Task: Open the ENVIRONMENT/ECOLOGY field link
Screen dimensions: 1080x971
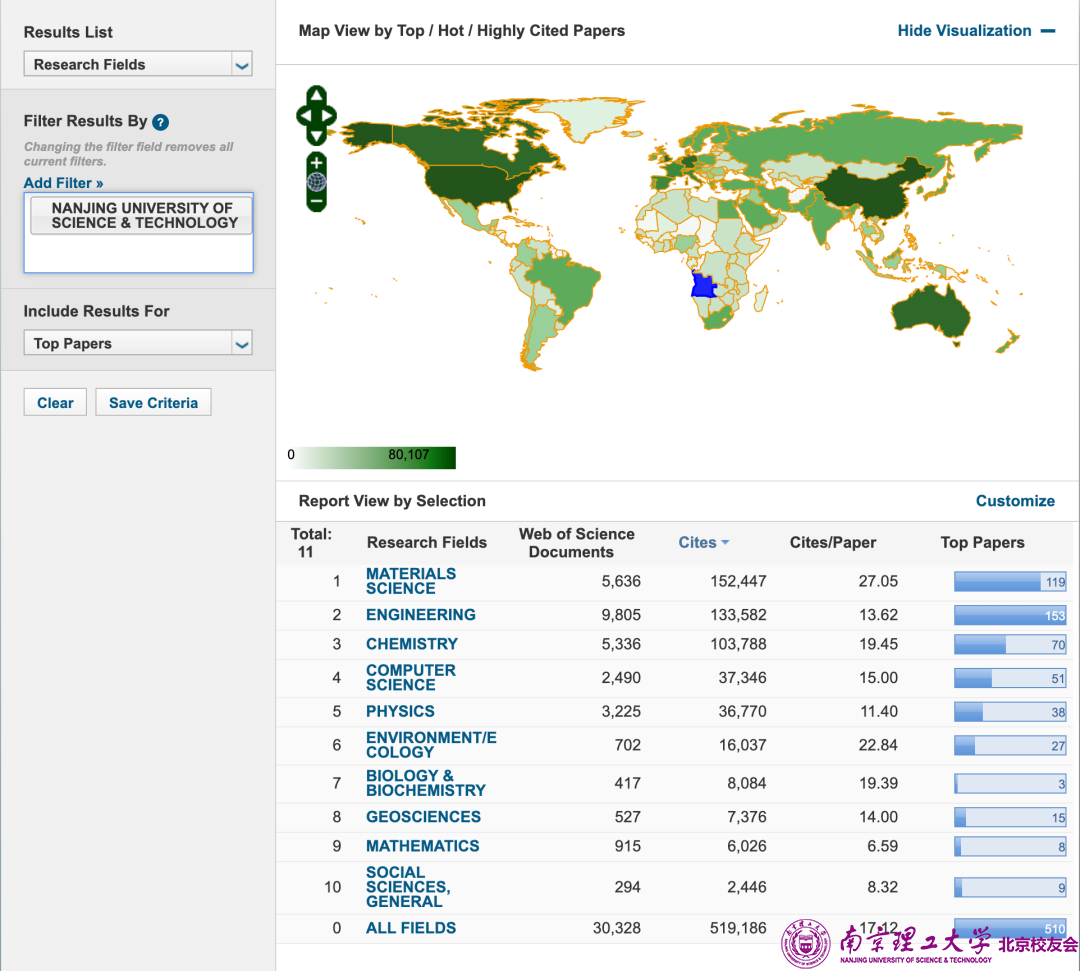Action: tap(431, 745)
